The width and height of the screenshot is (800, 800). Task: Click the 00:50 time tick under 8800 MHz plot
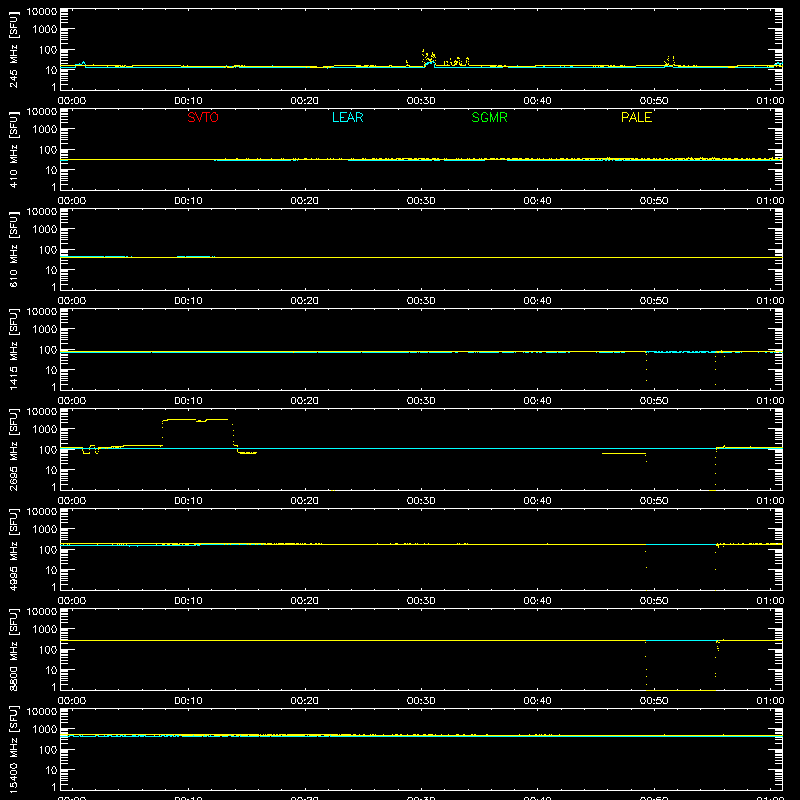654,701
